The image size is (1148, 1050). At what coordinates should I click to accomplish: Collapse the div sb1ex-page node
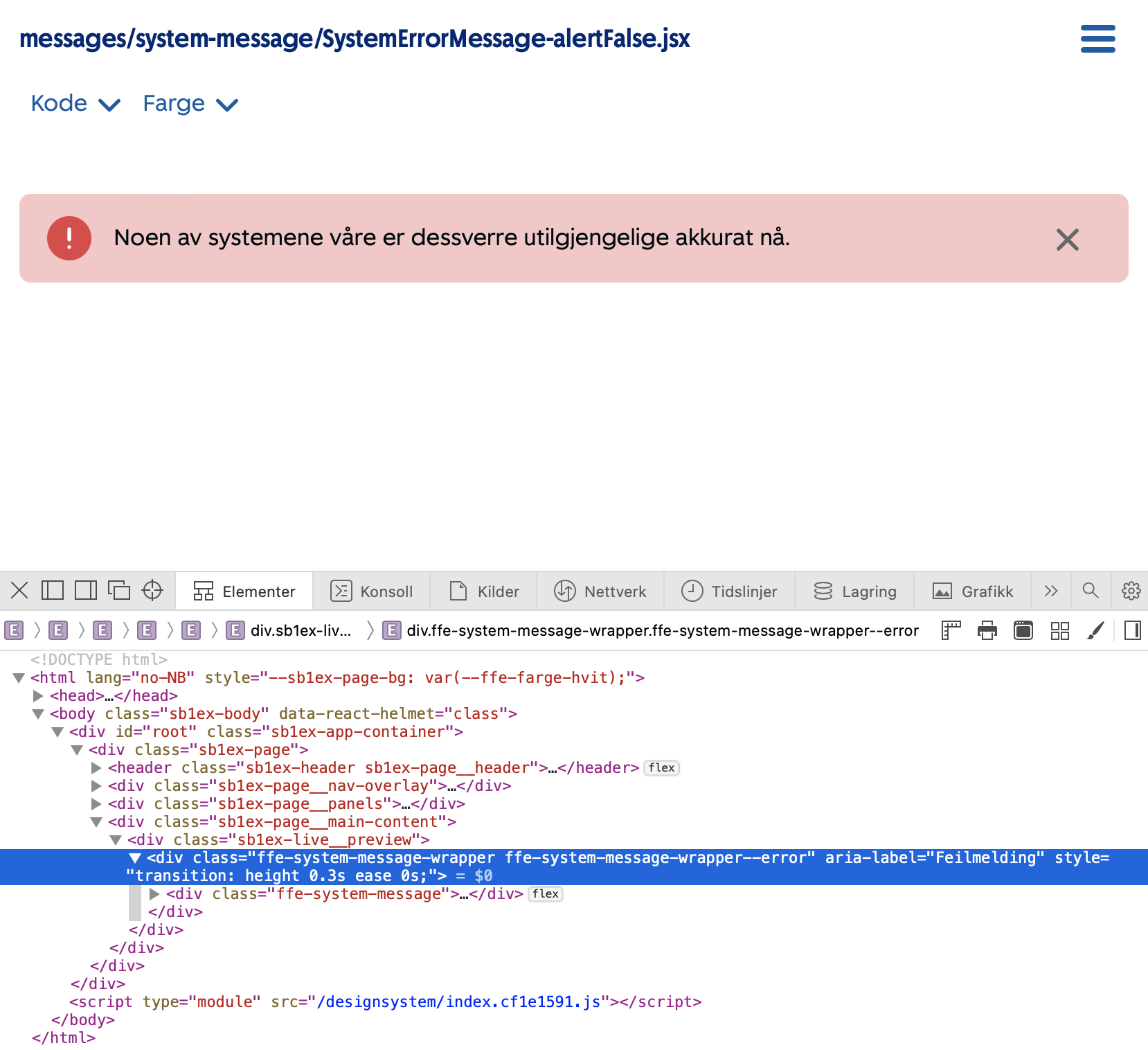click(77, 749)
